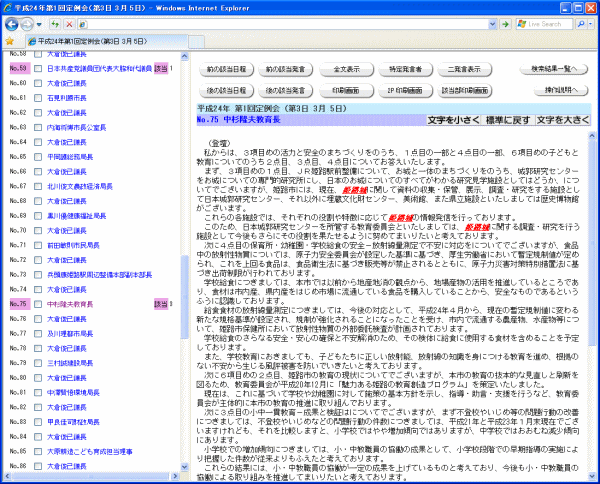
Task: Click the left list's scroll-down arrow
Action: tap(184, 467)
